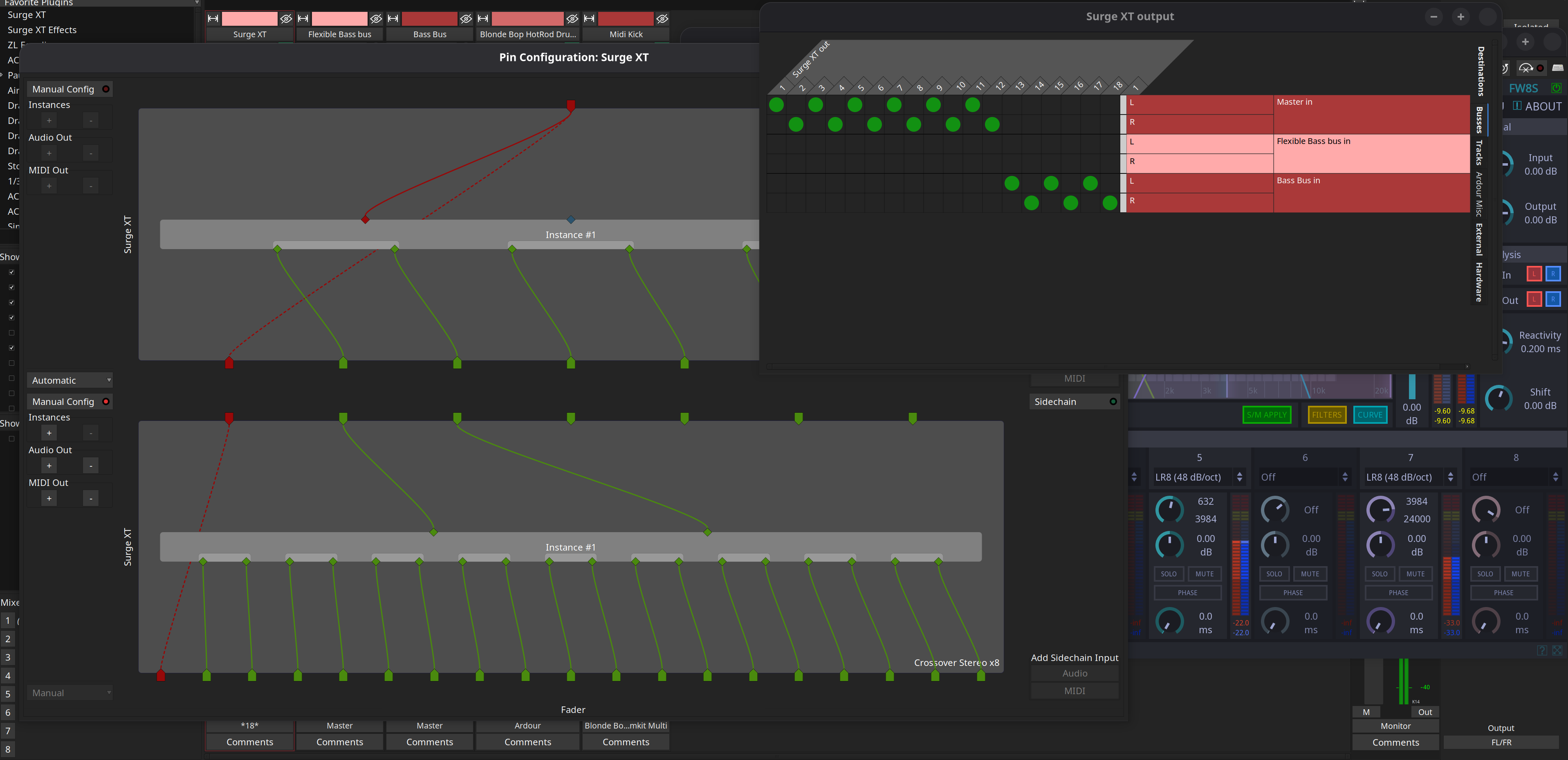
Task: Hide the Flexible Bass bus mixer strip
Action: pyautogui.click(x=376, y=19)
